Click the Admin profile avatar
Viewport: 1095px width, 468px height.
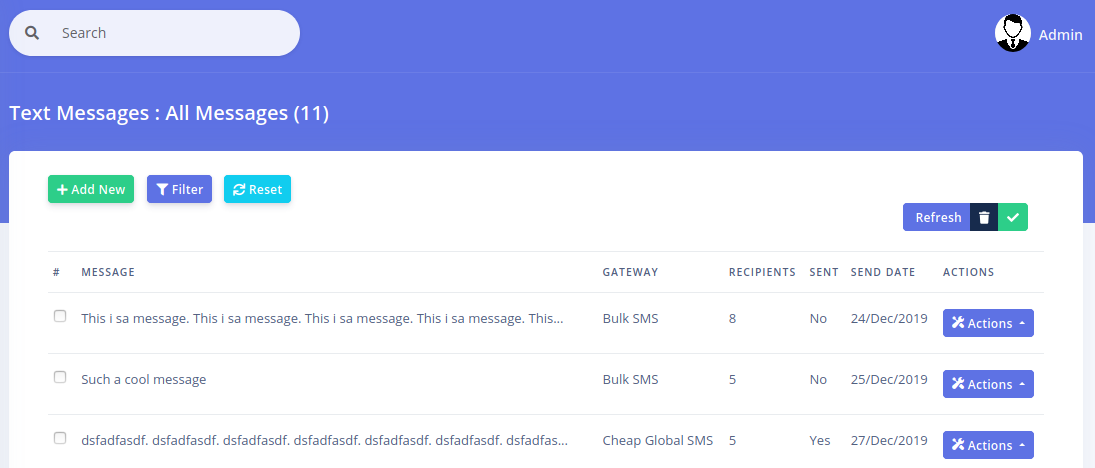click(x=1012, y=33)
